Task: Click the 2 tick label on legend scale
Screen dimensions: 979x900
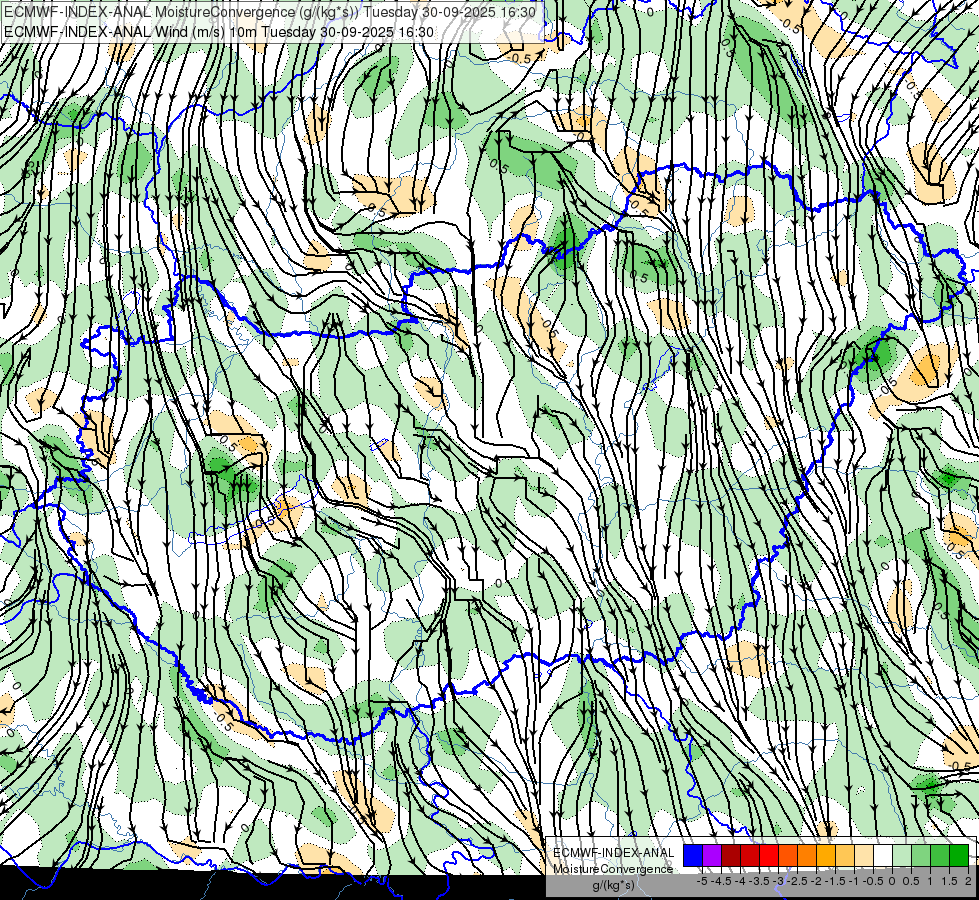Action: pos(968,881)
